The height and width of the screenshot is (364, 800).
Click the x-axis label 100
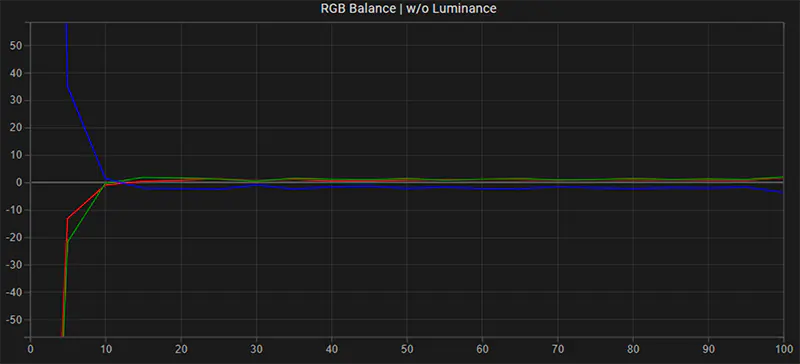pos(783,349)
